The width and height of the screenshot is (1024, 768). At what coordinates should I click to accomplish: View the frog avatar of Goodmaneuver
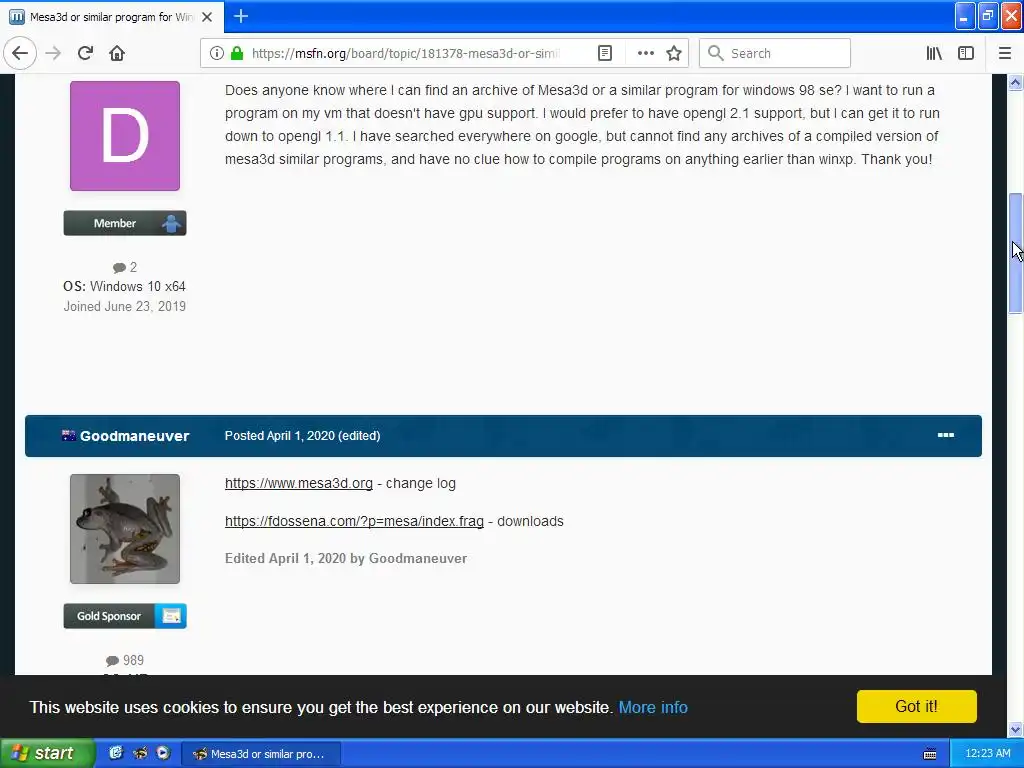pyautogui.click(x=125, y=529)
